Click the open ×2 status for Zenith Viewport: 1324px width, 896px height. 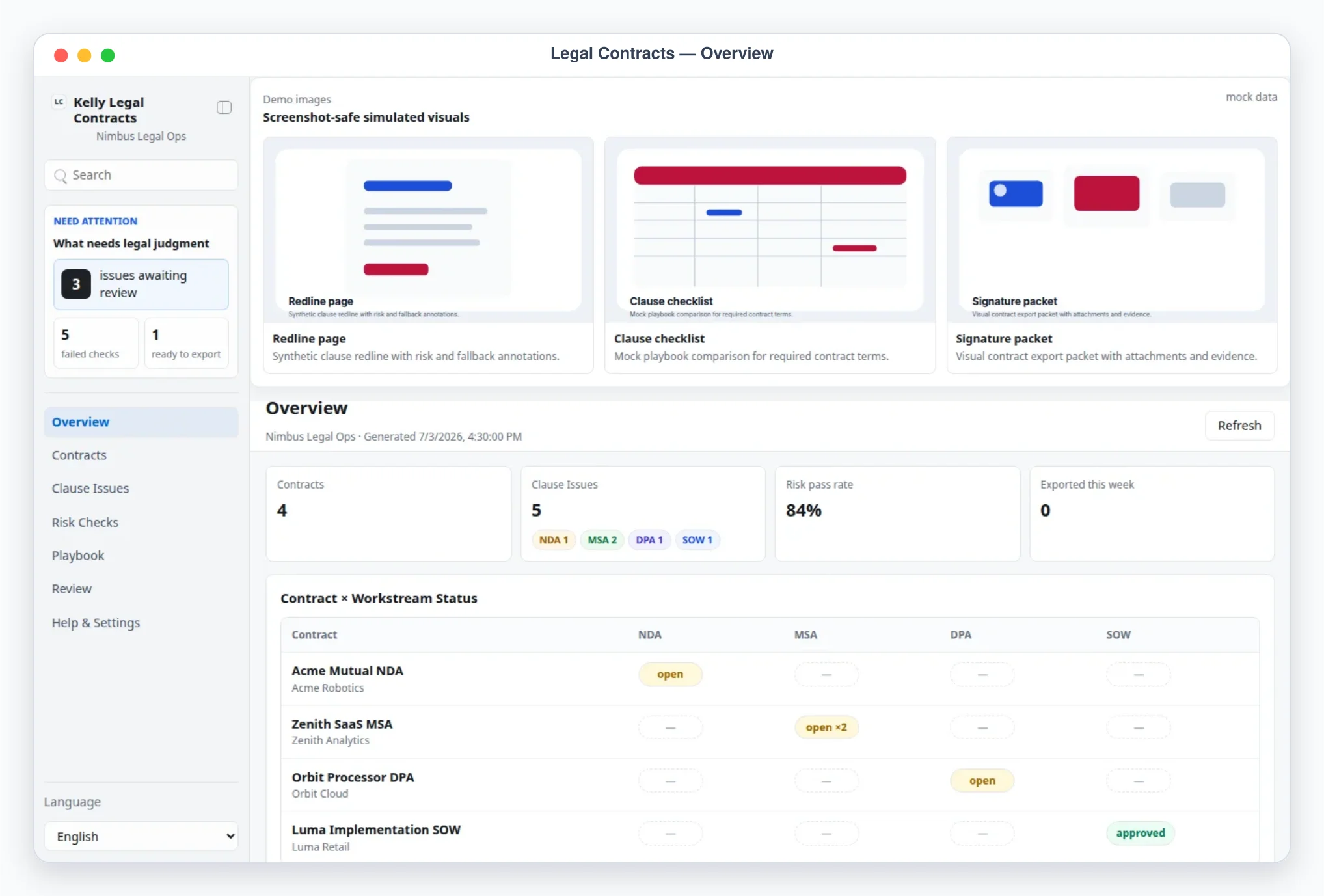click(826, 727)
